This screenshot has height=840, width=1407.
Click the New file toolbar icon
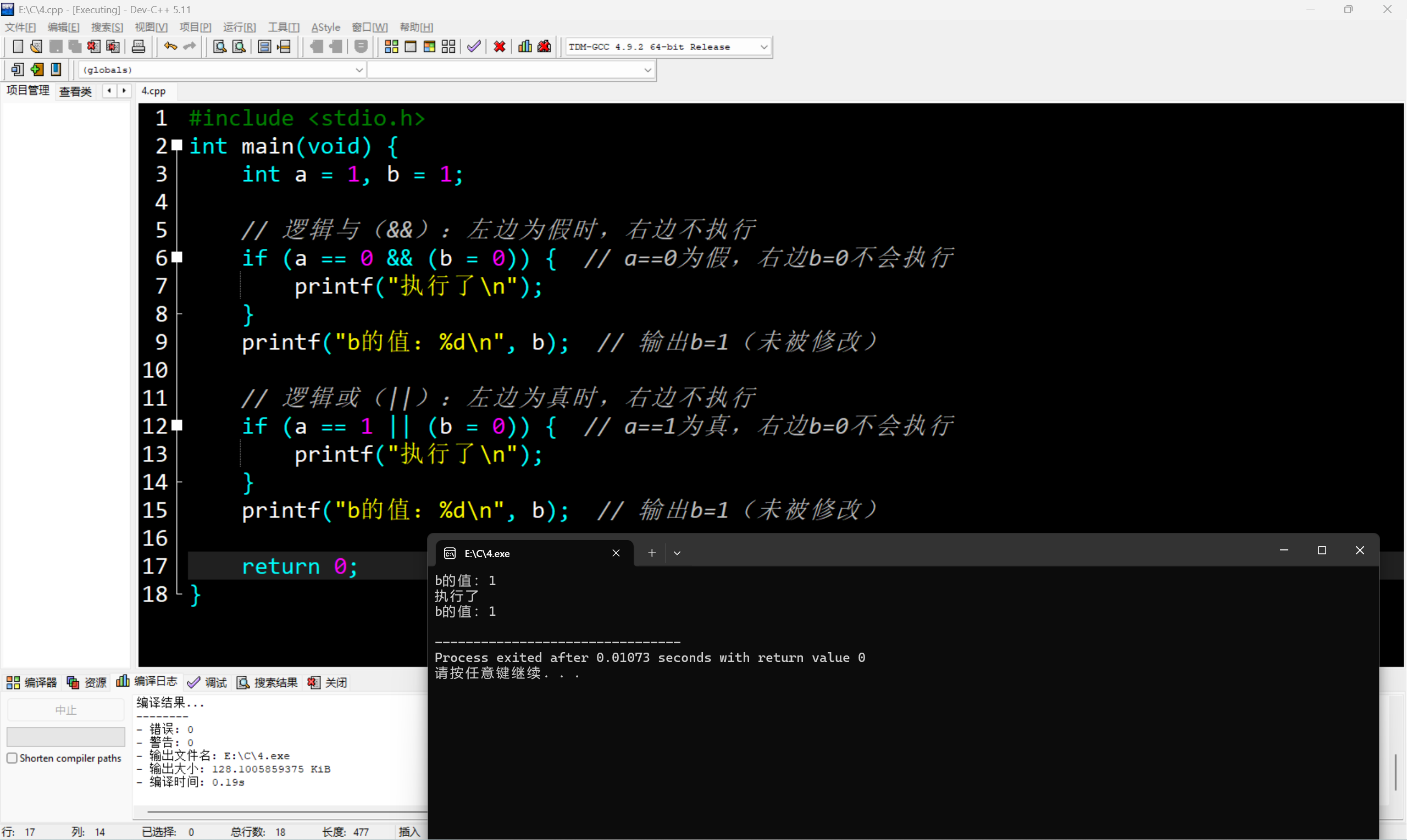(18, 47)
